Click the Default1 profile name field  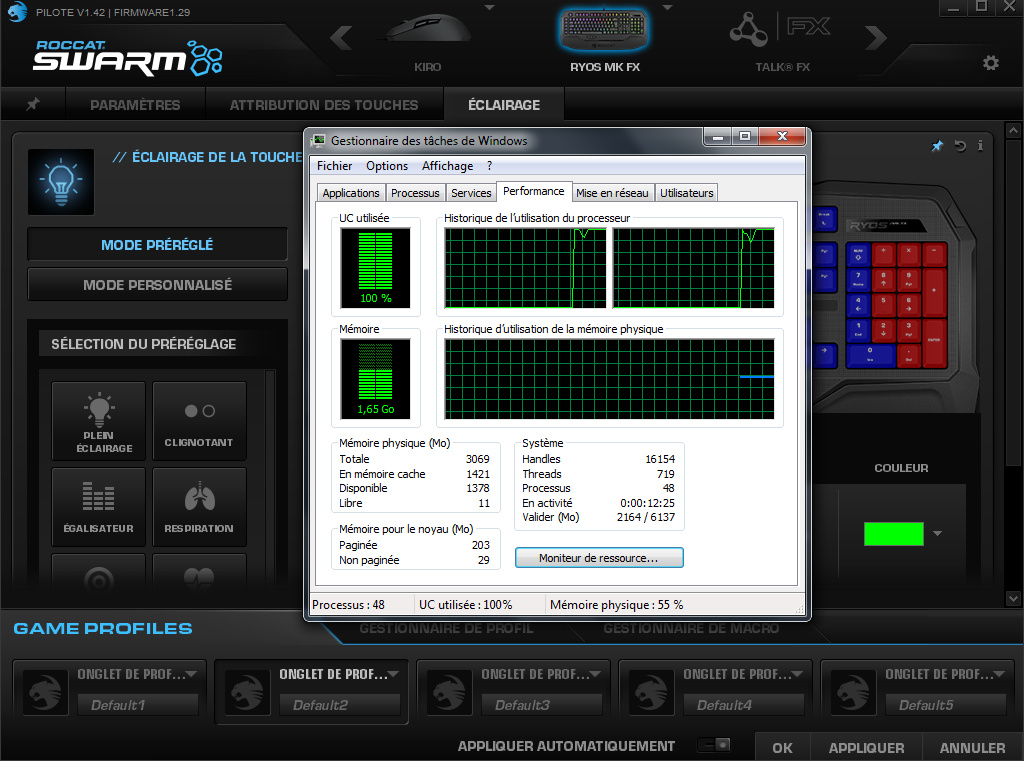138,705
